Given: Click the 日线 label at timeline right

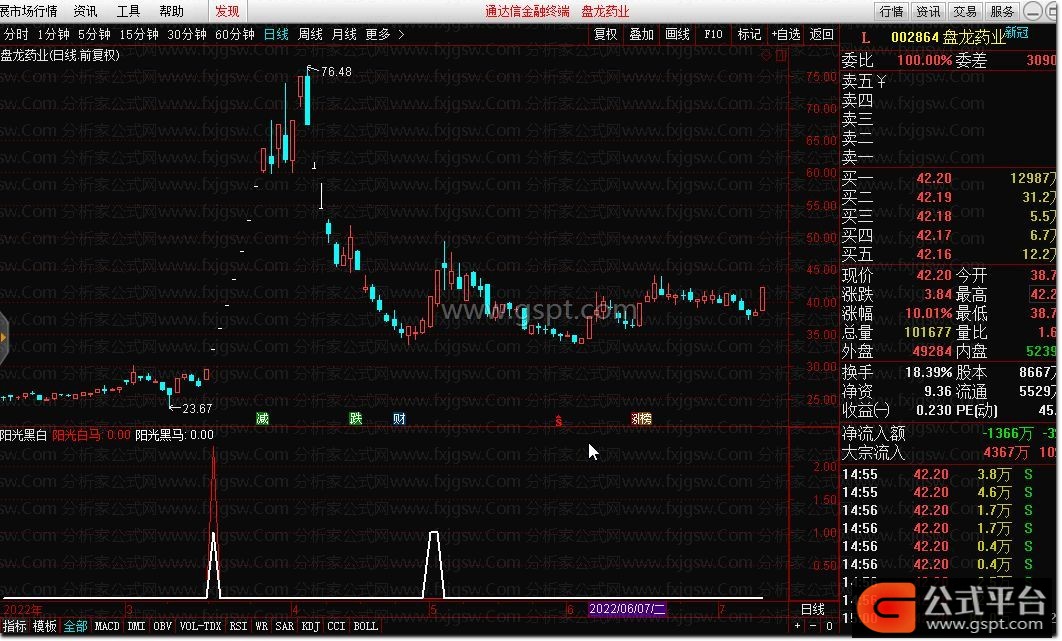Looking at the screenshot, I should click(x=813, y=609).
